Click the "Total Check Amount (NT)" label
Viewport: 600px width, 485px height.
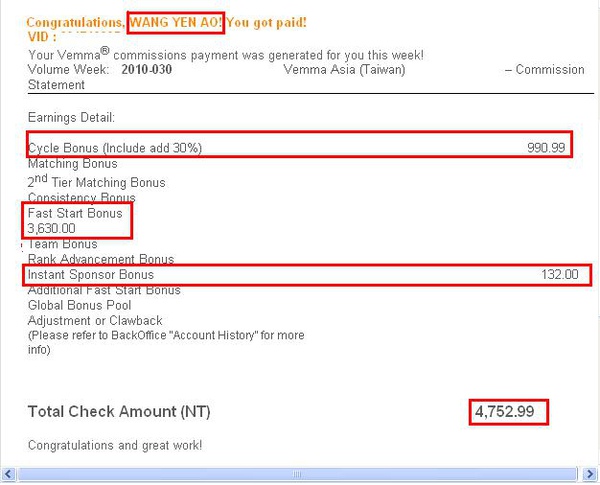119,412
